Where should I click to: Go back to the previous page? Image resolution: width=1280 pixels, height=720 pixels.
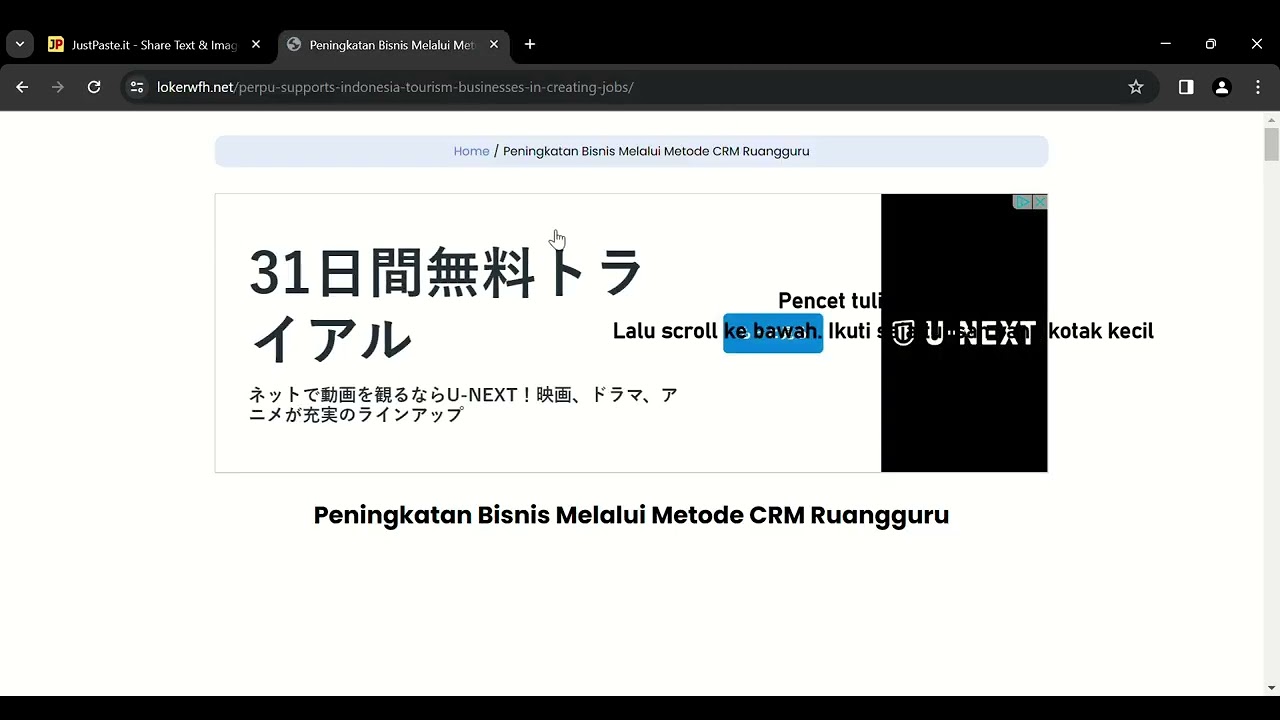[x=22, y=87]
